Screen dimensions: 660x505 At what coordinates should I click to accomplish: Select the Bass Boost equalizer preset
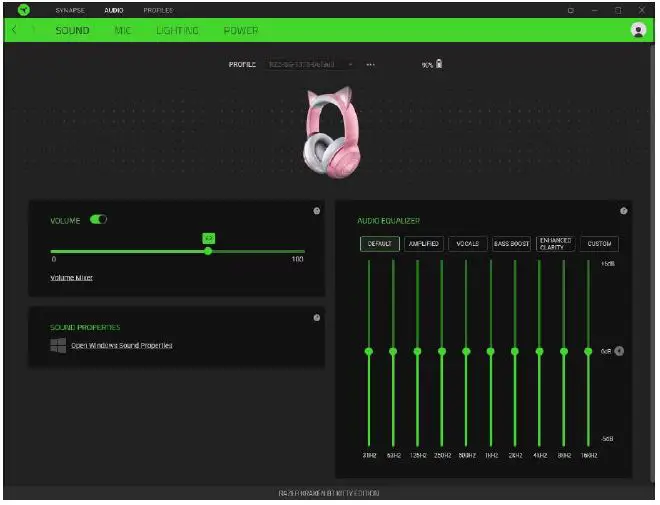(511, 244)
